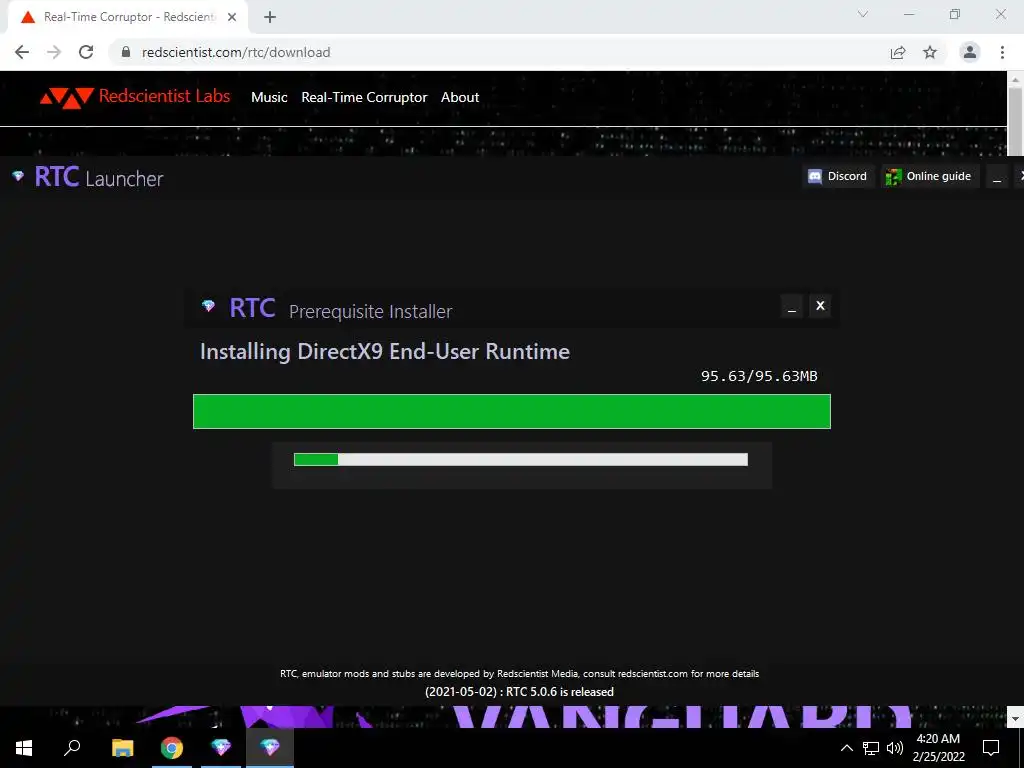1024x768 pixels.
Task: Click the scrollbar down arrow
Action: coord(1015,718)
